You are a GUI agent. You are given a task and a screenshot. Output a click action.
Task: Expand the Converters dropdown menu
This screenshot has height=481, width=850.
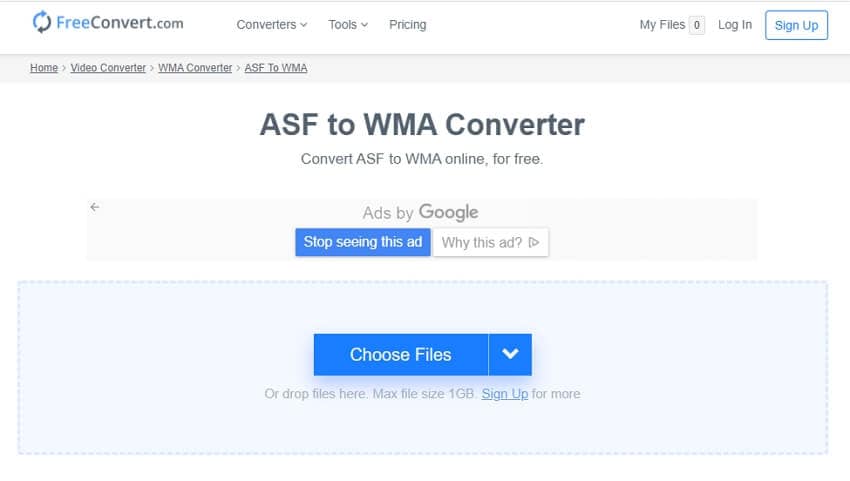coord(272,25)
